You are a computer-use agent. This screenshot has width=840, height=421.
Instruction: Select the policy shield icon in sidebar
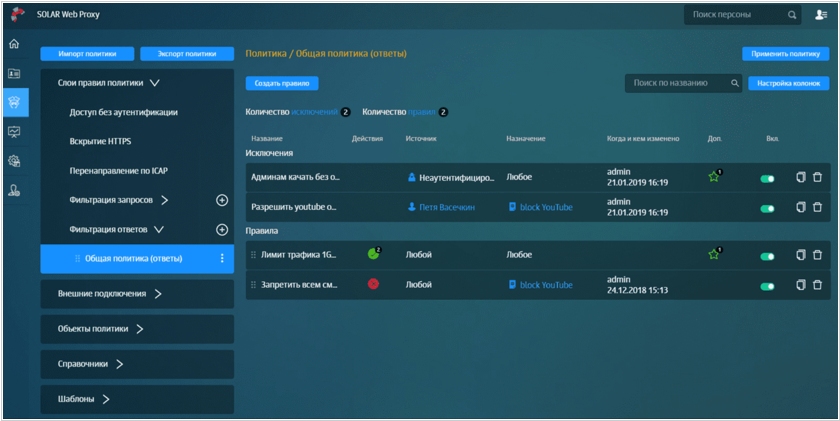(14, 102)
